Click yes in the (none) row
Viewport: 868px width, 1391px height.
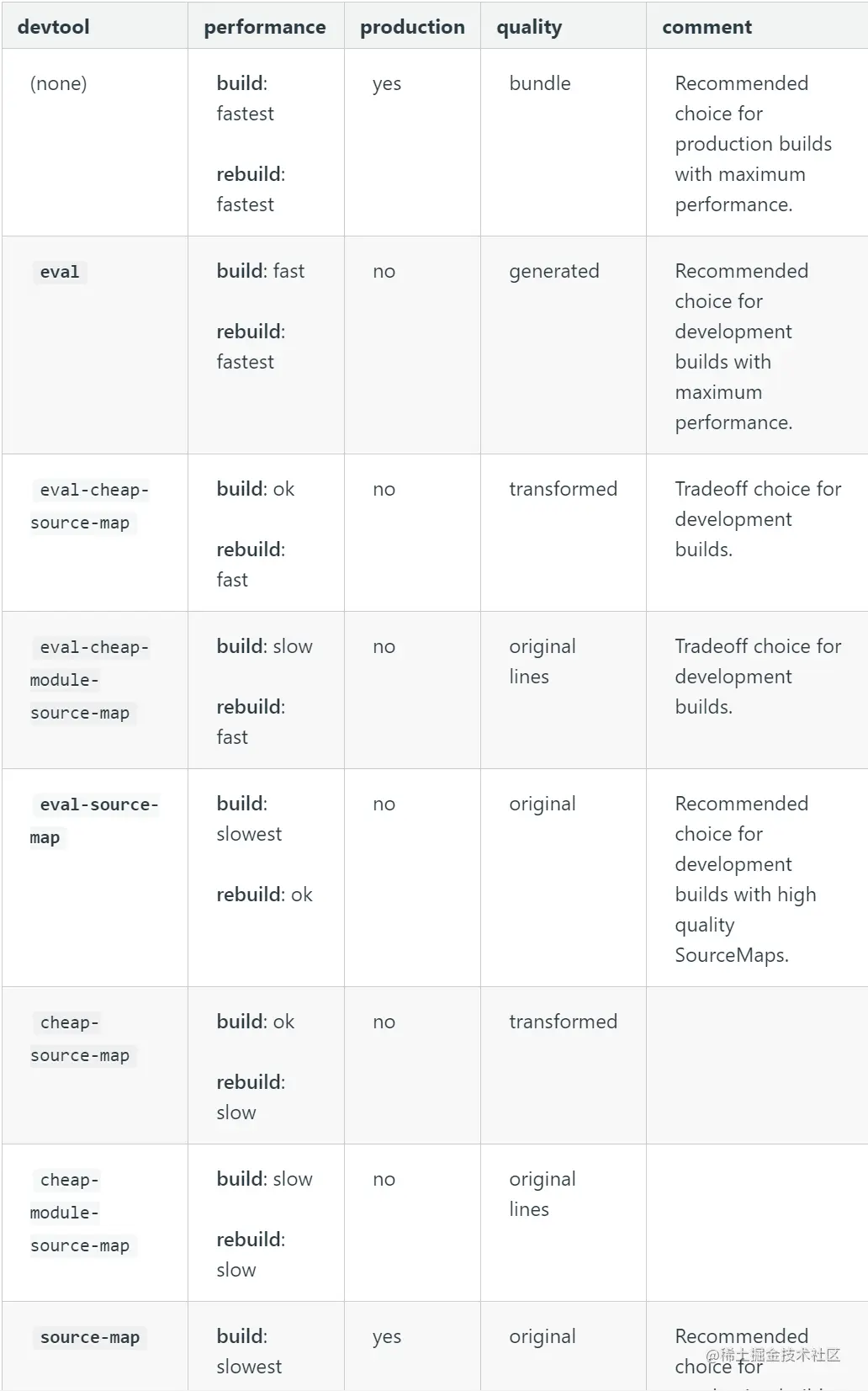387,83
